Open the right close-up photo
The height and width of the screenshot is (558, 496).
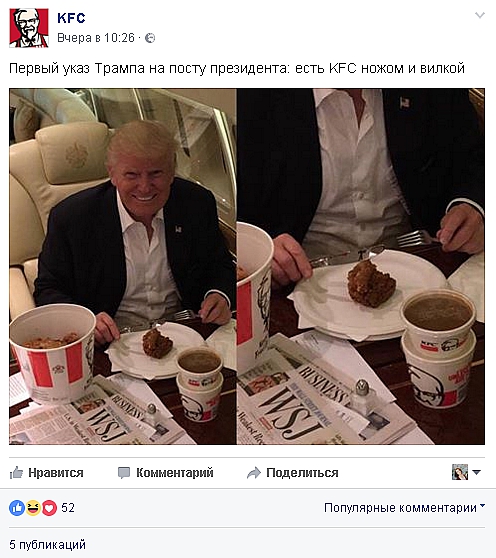[361, 267]
